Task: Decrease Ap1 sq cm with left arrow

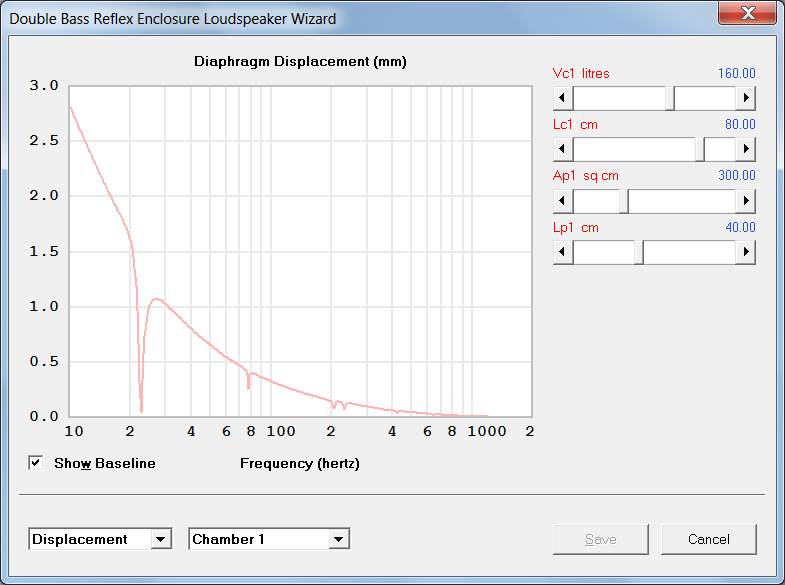Action: 563,201
